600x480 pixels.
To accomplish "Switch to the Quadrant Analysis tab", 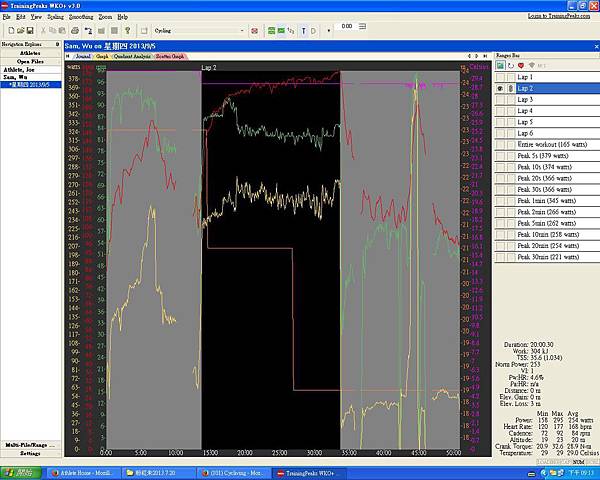I will tap(132, 57).
